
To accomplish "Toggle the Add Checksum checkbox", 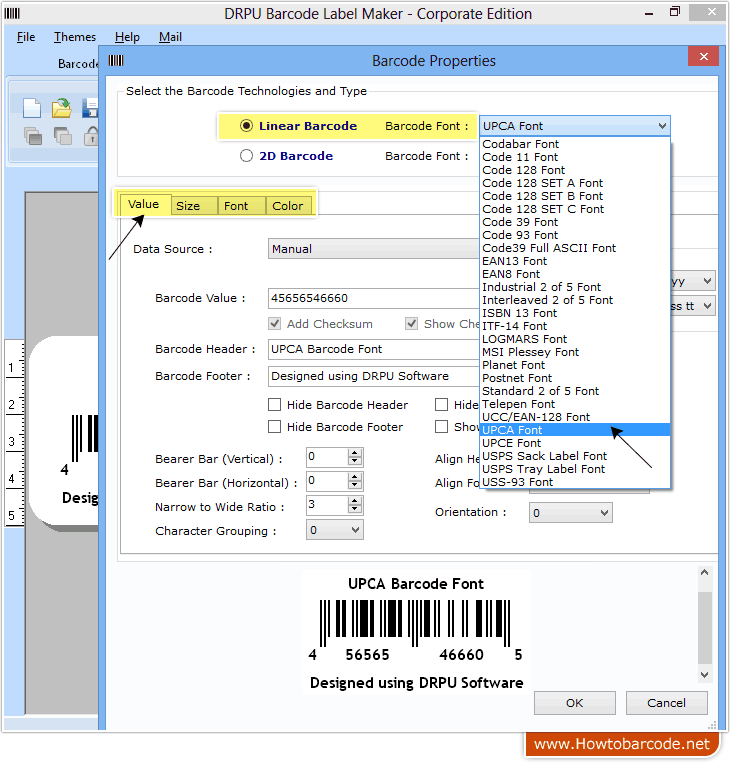I will pos(274,324).
